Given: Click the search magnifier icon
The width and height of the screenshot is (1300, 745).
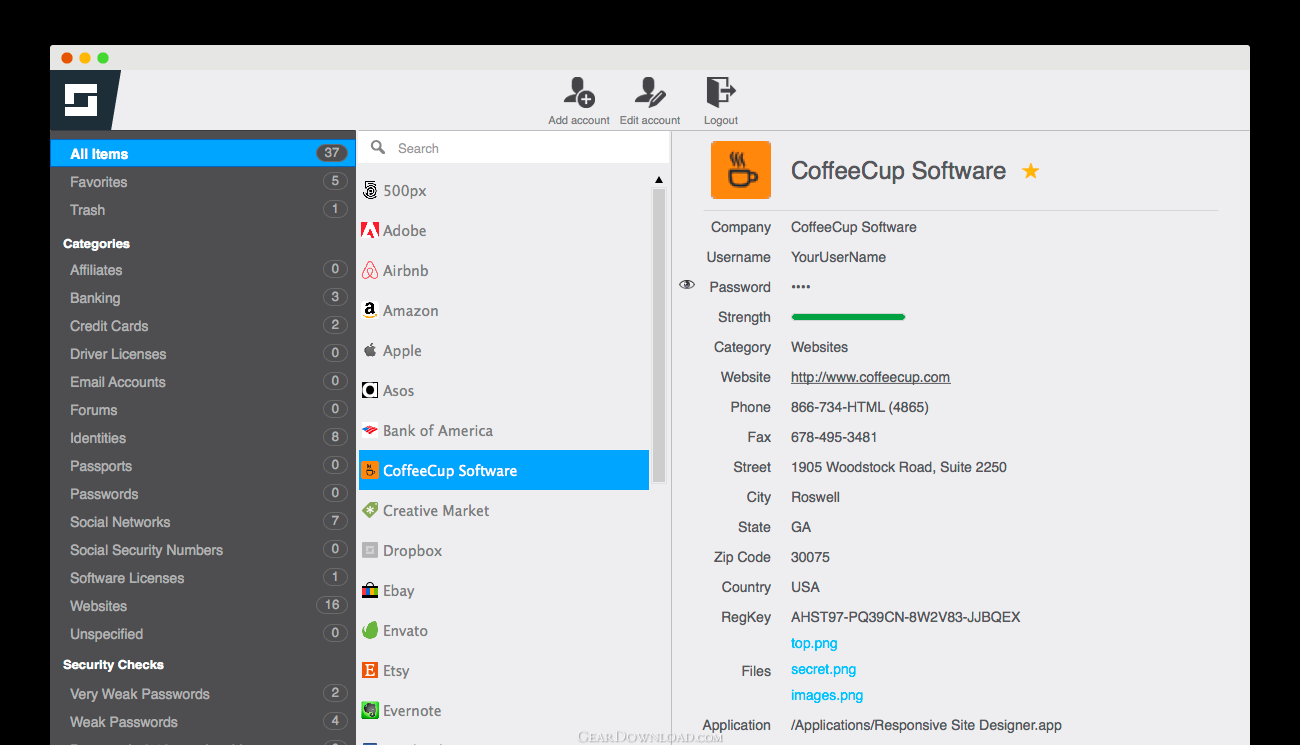Looking at the screenshot, I should [378, 147].
